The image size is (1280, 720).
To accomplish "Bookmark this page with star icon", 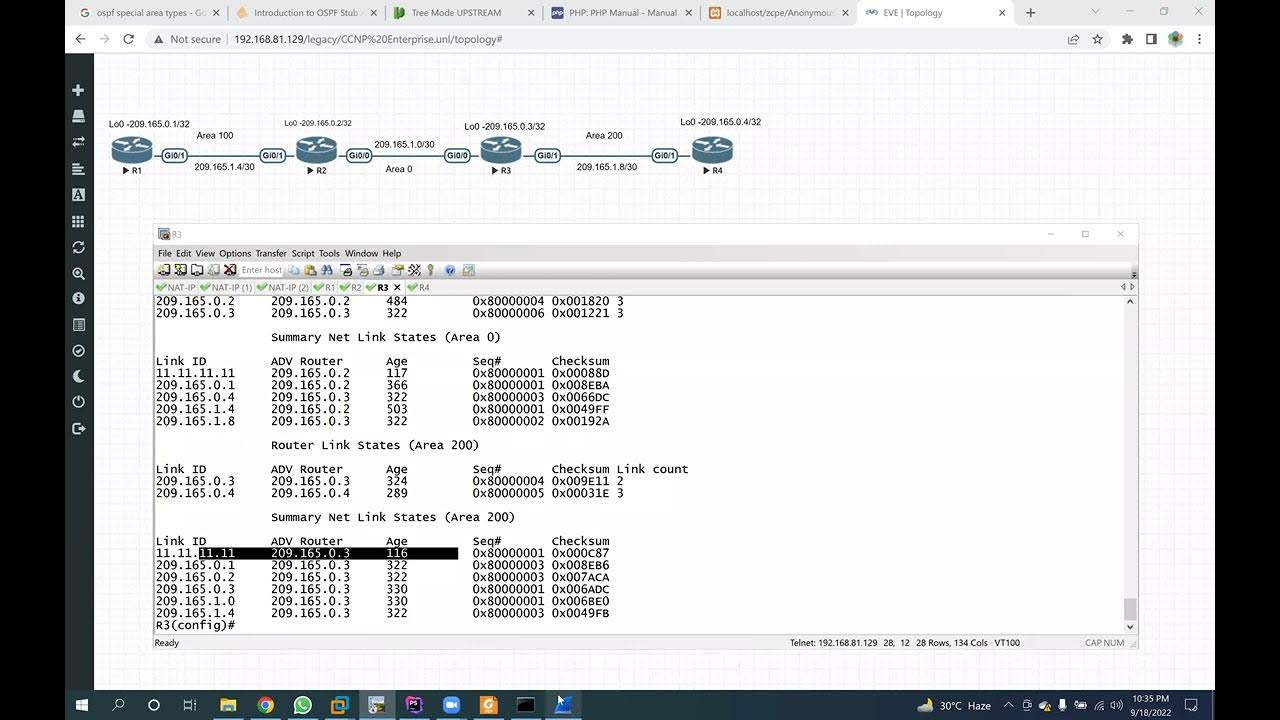I will [x=1097, y=39].
